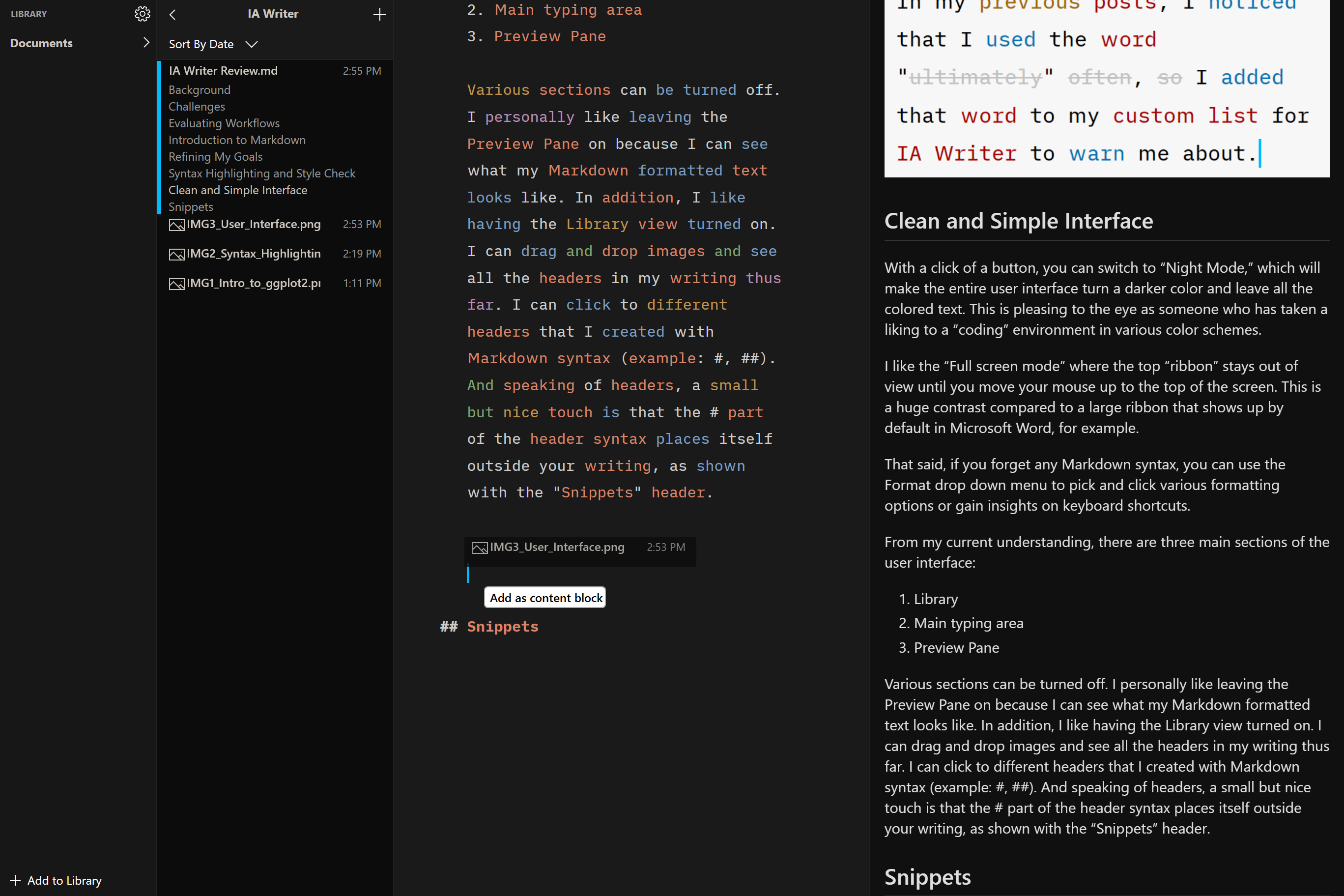Click the plus icon beside Add to Library

(x=15, y=880)
